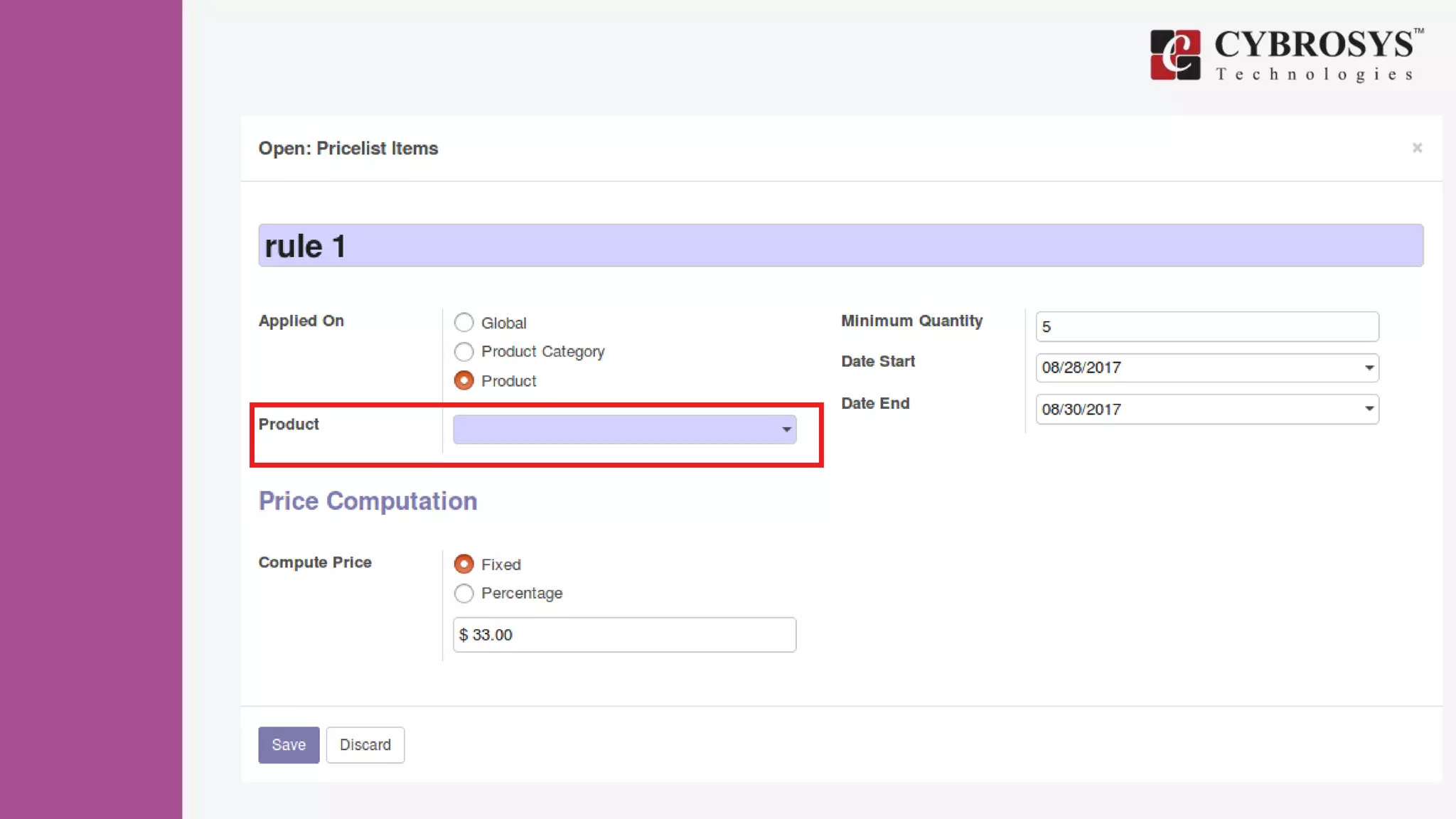The width and height of the screenshot is (1456, 819).
Task: Click the rule 1 name field
Action: [840, 246]
